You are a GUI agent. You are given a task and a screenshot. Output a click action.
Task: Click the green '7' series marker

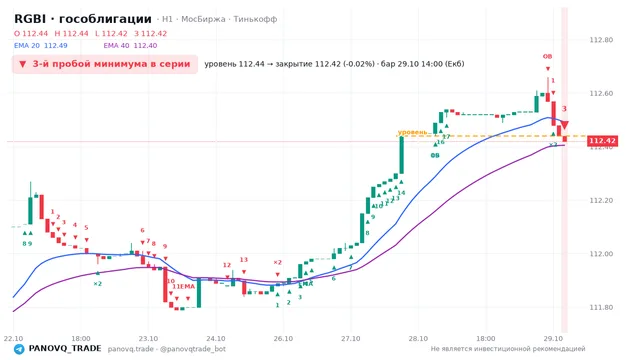click(351, 268)
